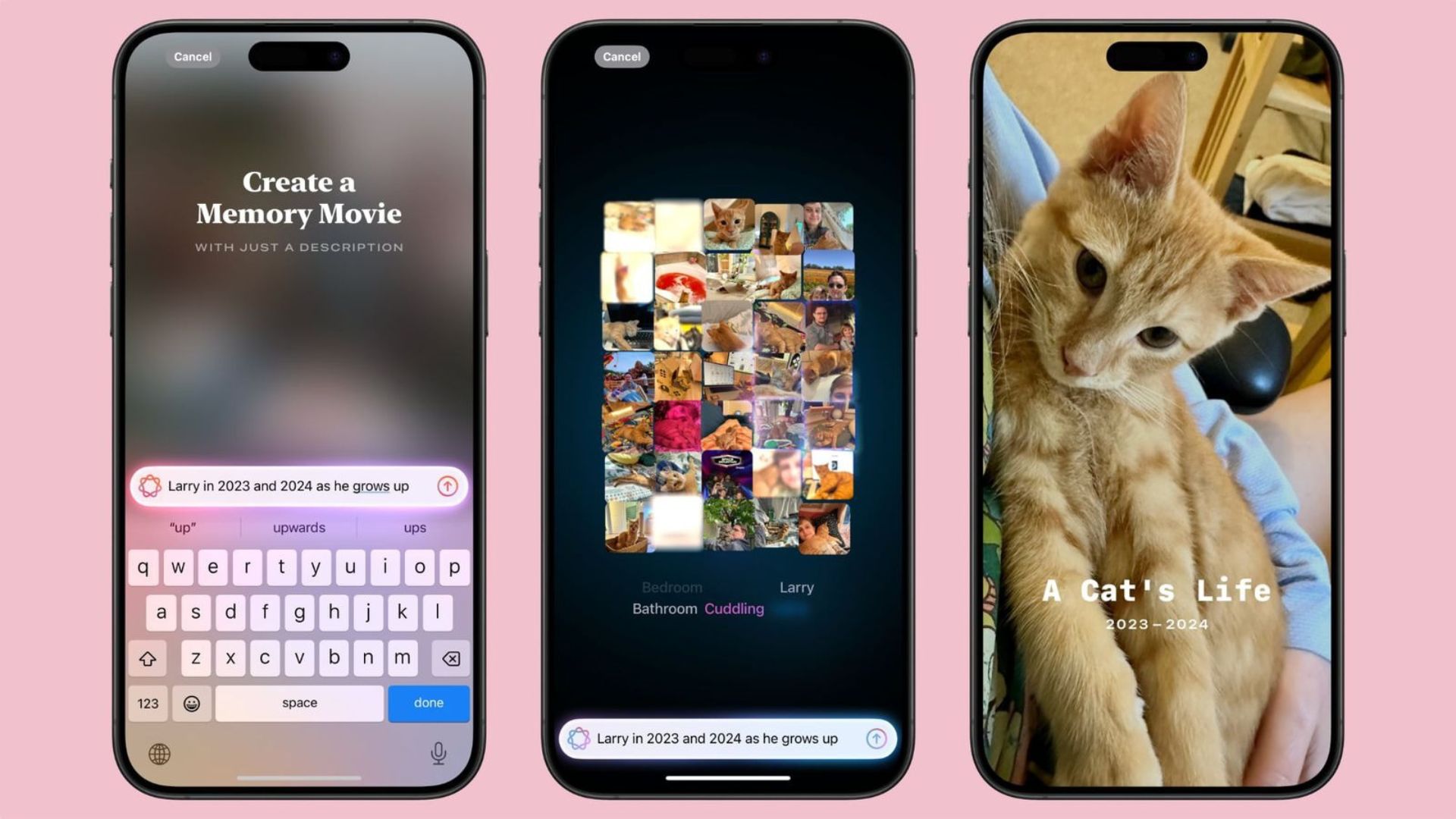Tap the submit arrow on middle screen search bar
This screenshot has height=819, width=1456.
pos(876,738)
